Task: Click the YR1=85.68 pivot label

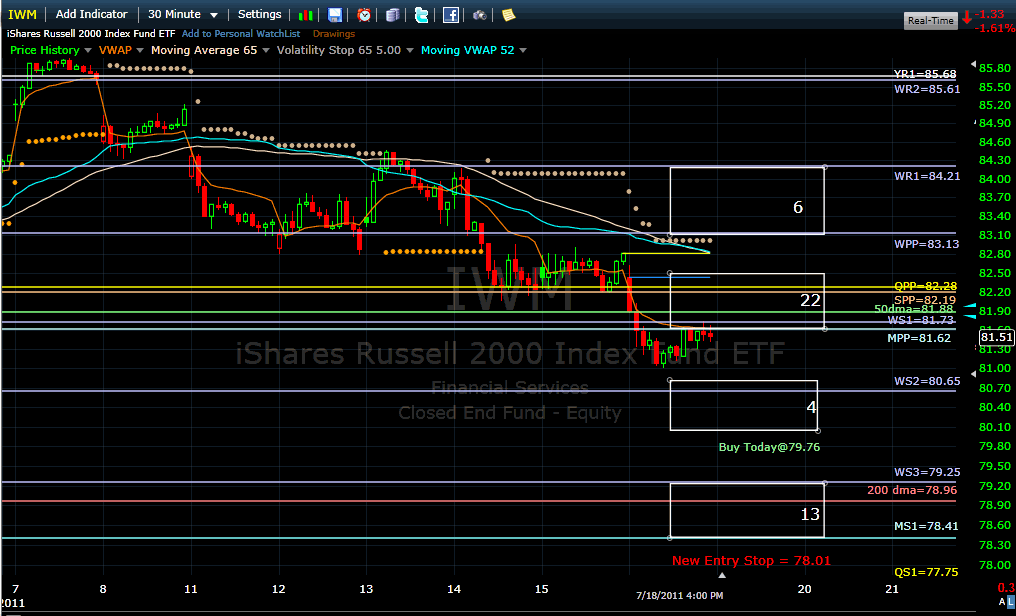Action: coord(925,74)
